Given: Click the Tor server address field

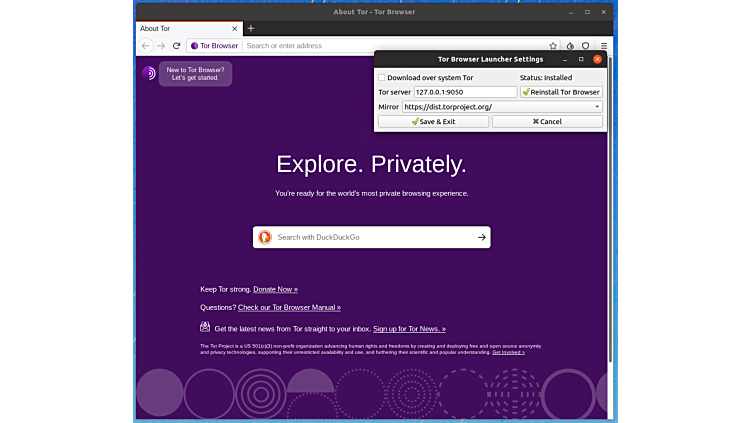Looking at the screenshot, I should click(x=464, y=92).
